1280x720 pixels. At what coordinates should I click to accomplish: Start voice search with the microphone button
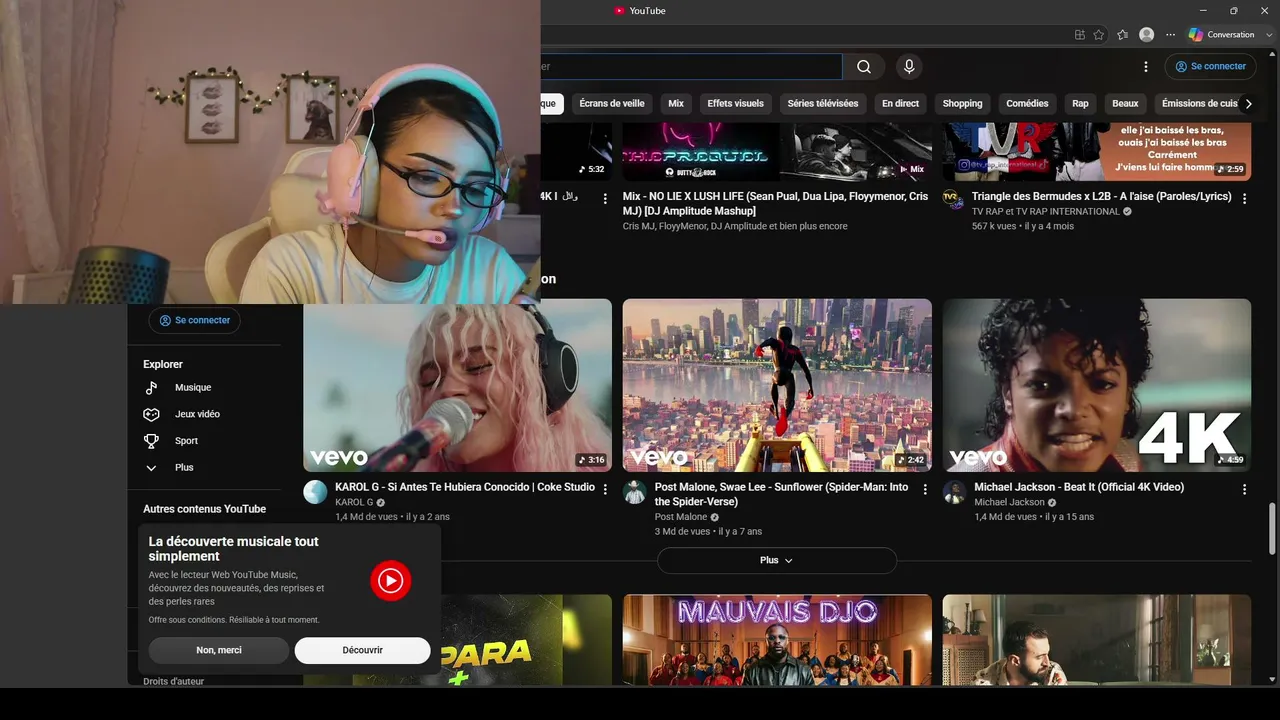pos(909,67)
